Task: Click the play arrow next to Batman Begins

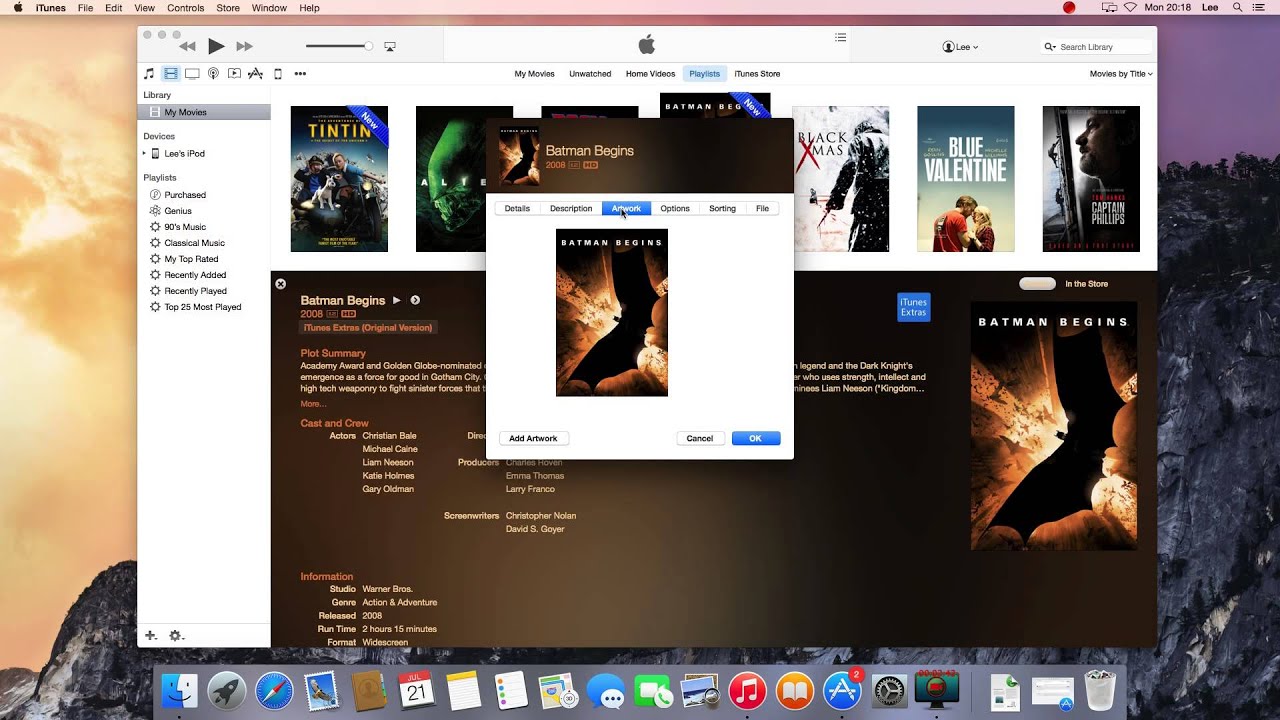Action: (x=397, y=300)
